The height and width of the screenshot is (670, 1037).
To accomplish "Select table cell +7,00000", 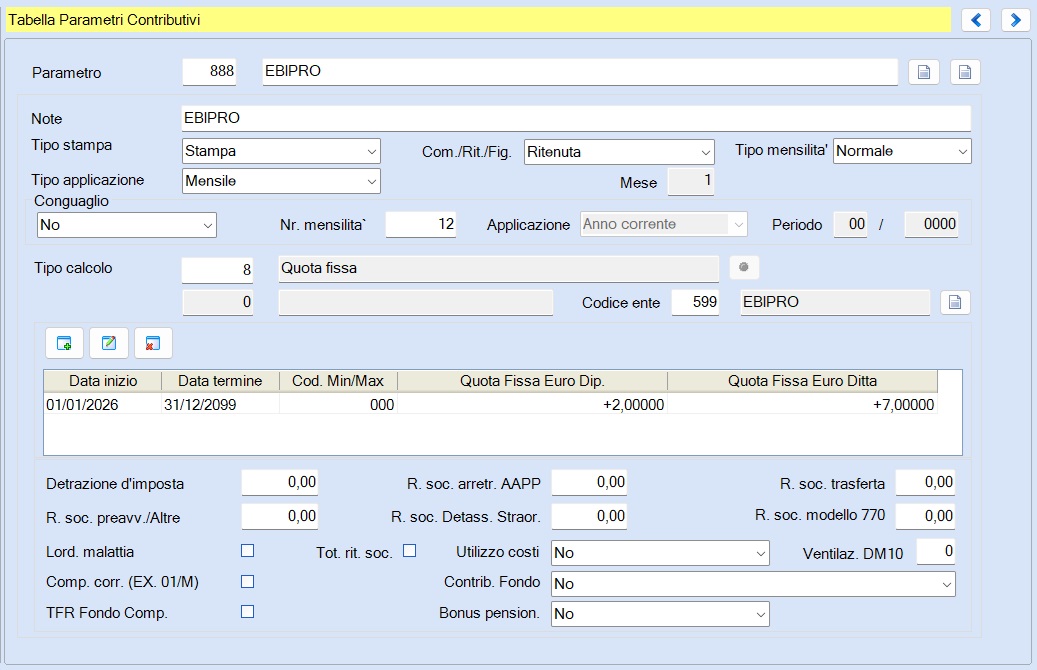I will click(802, 405).
